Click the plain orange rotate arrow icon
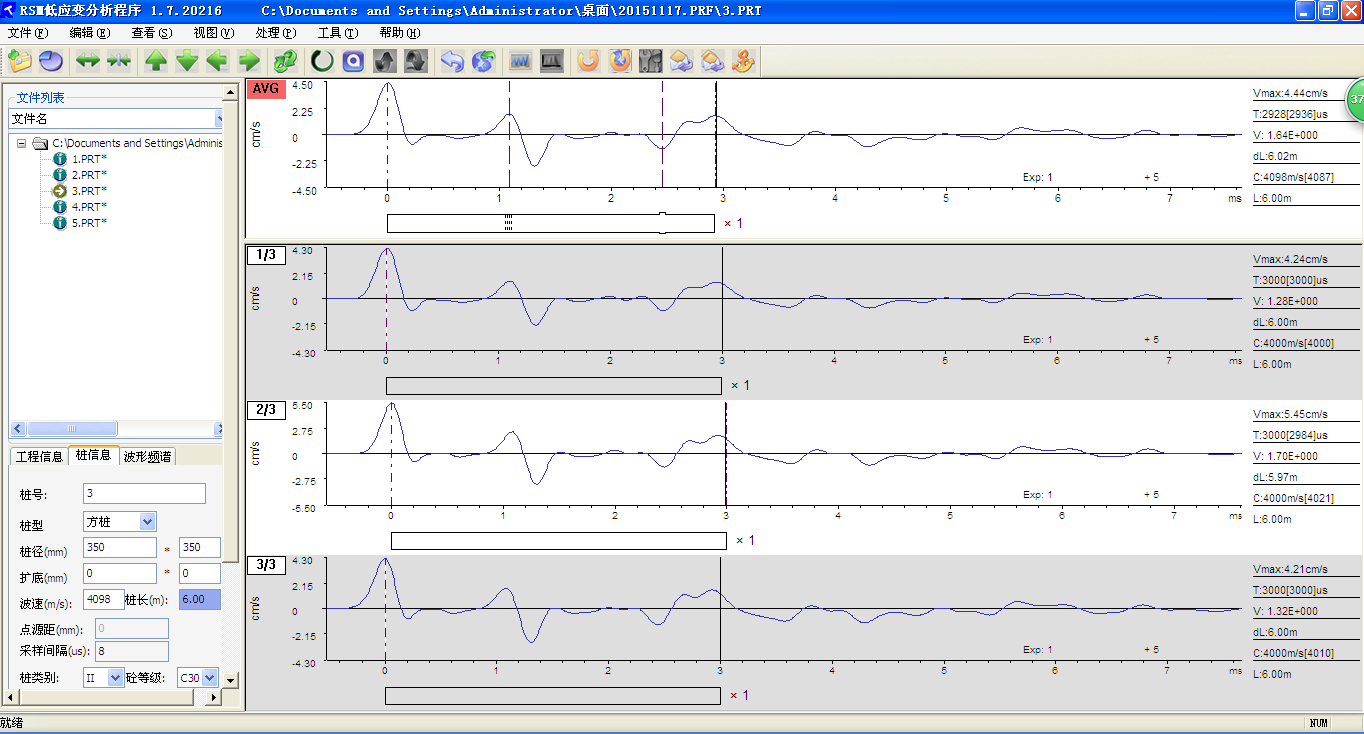 589,61
